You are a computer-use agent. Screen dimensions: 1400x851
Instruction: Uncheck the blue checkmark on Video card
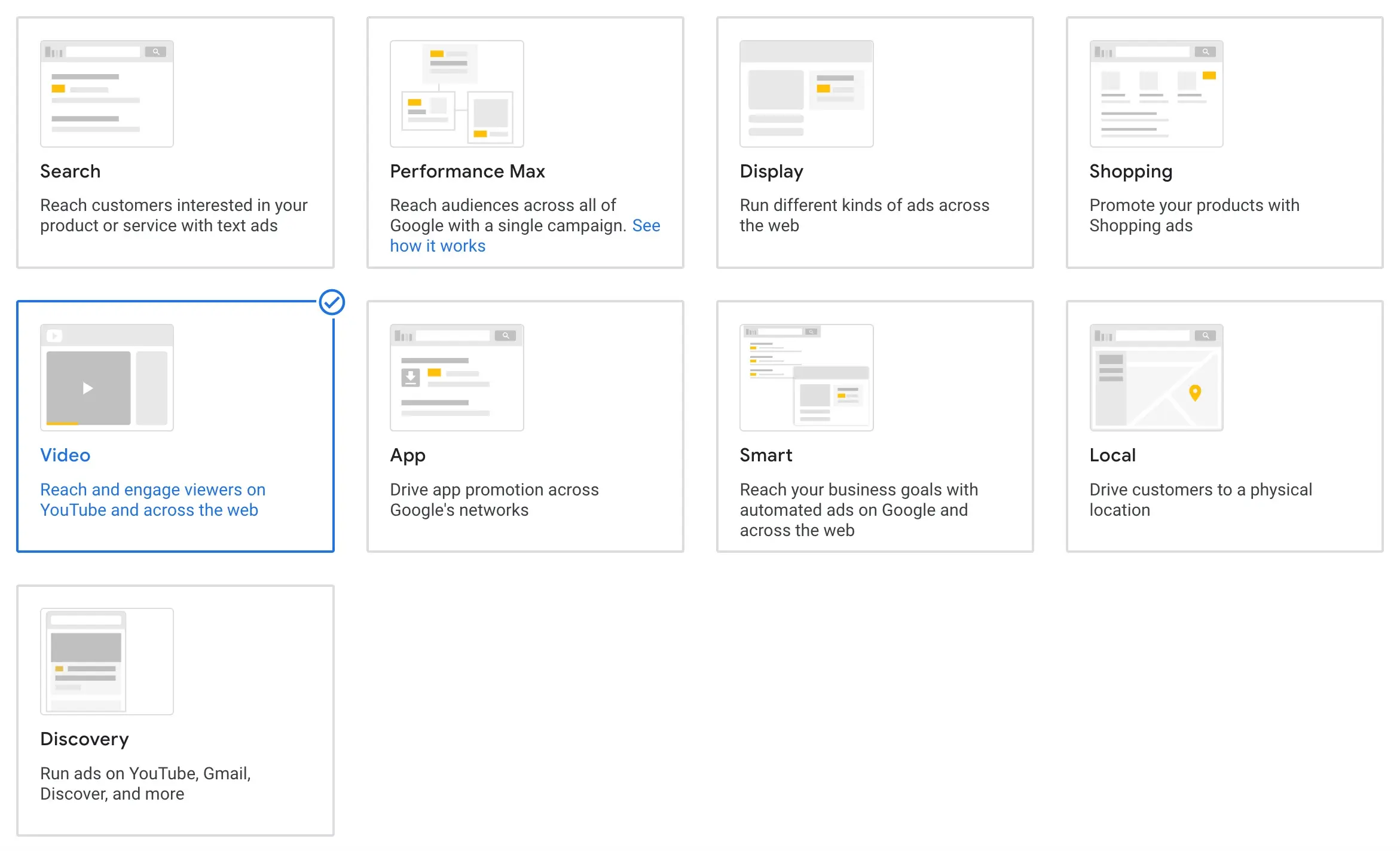click(332, 302)
